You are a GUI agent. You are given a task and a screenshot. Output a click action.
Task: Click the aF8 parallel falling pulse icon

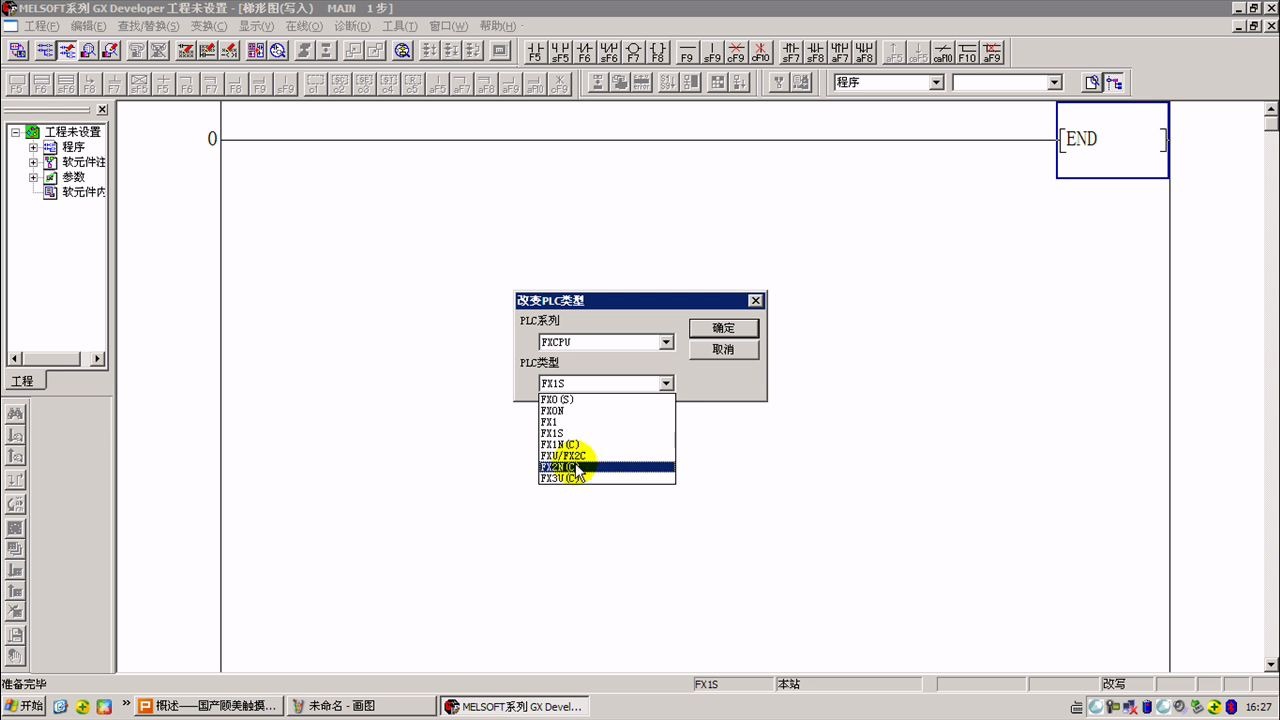864,51
